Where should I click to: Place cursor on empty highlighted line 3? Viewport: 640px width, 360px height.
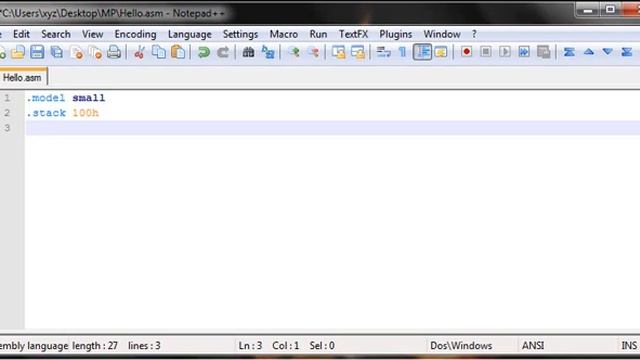tap(332, 128)
